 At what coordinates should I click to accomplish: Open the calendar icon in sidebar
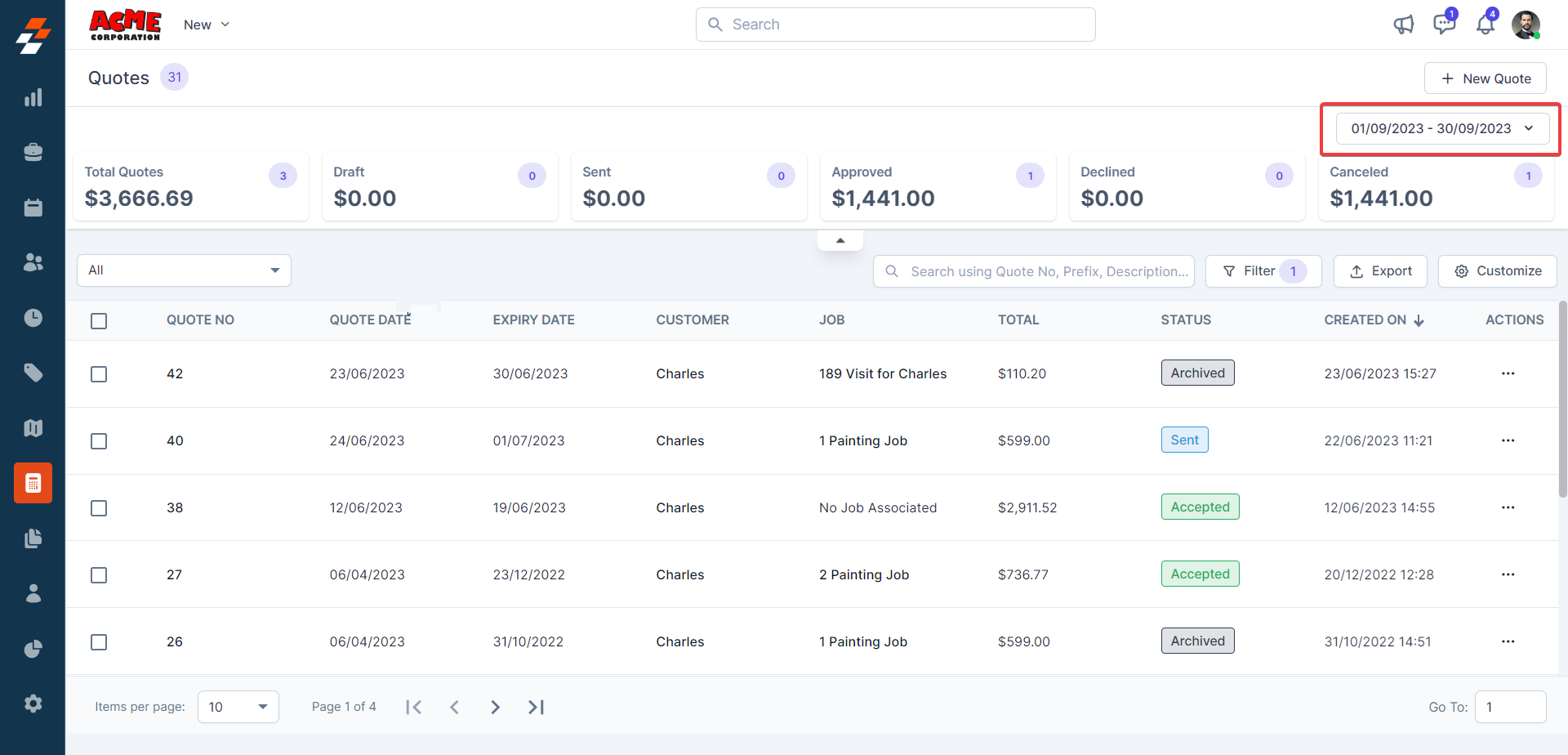[x=33, y=208]
